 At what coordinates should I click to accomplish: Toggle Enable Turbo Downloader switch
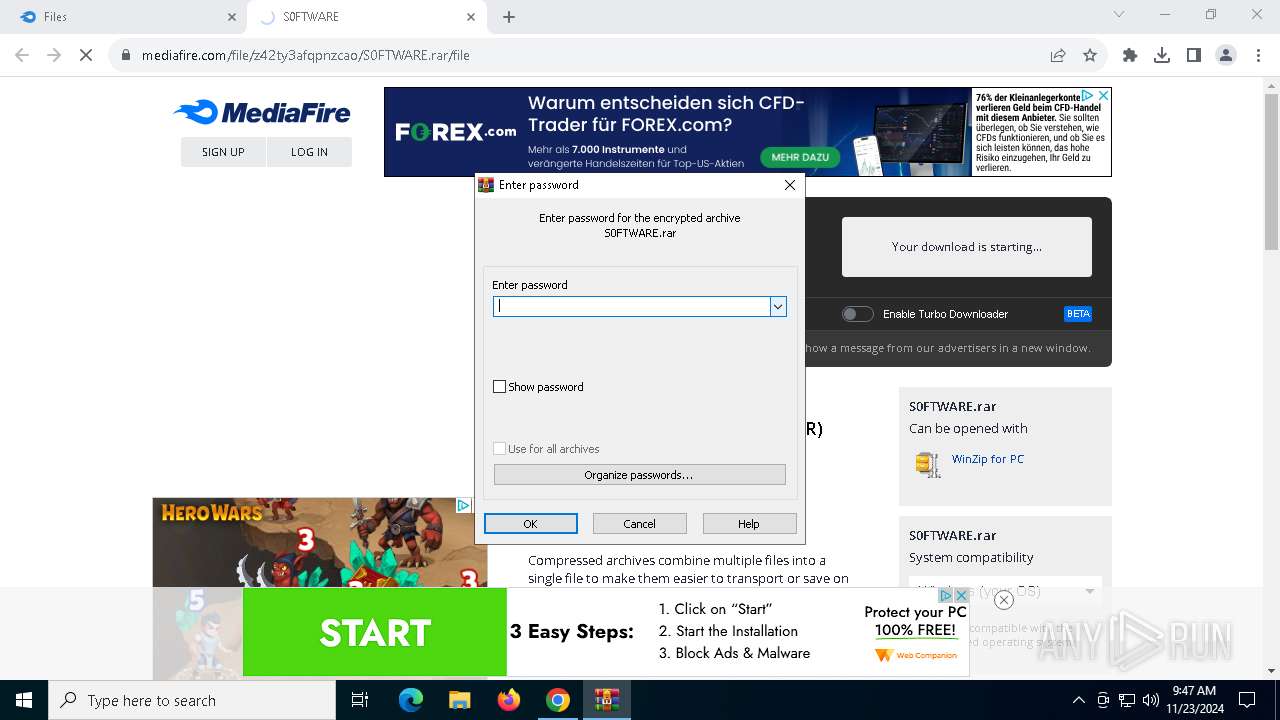(x=857, y=314)
